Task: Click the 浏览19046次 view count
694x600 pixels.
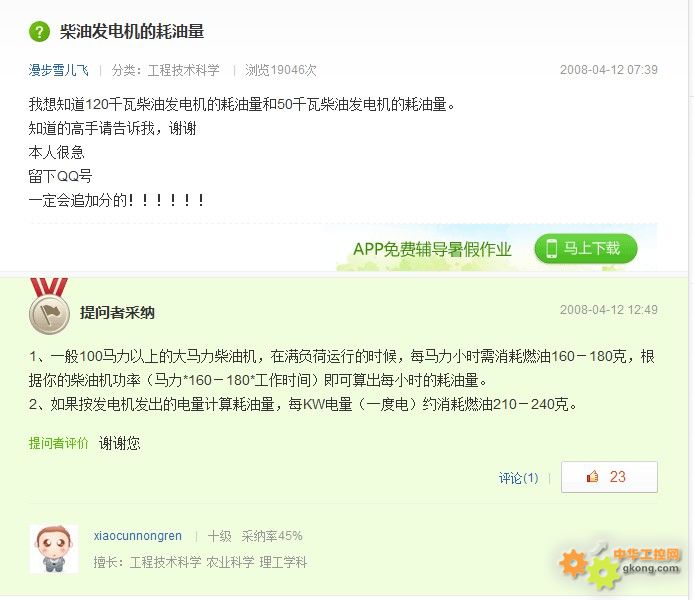Action: point(281,70)
